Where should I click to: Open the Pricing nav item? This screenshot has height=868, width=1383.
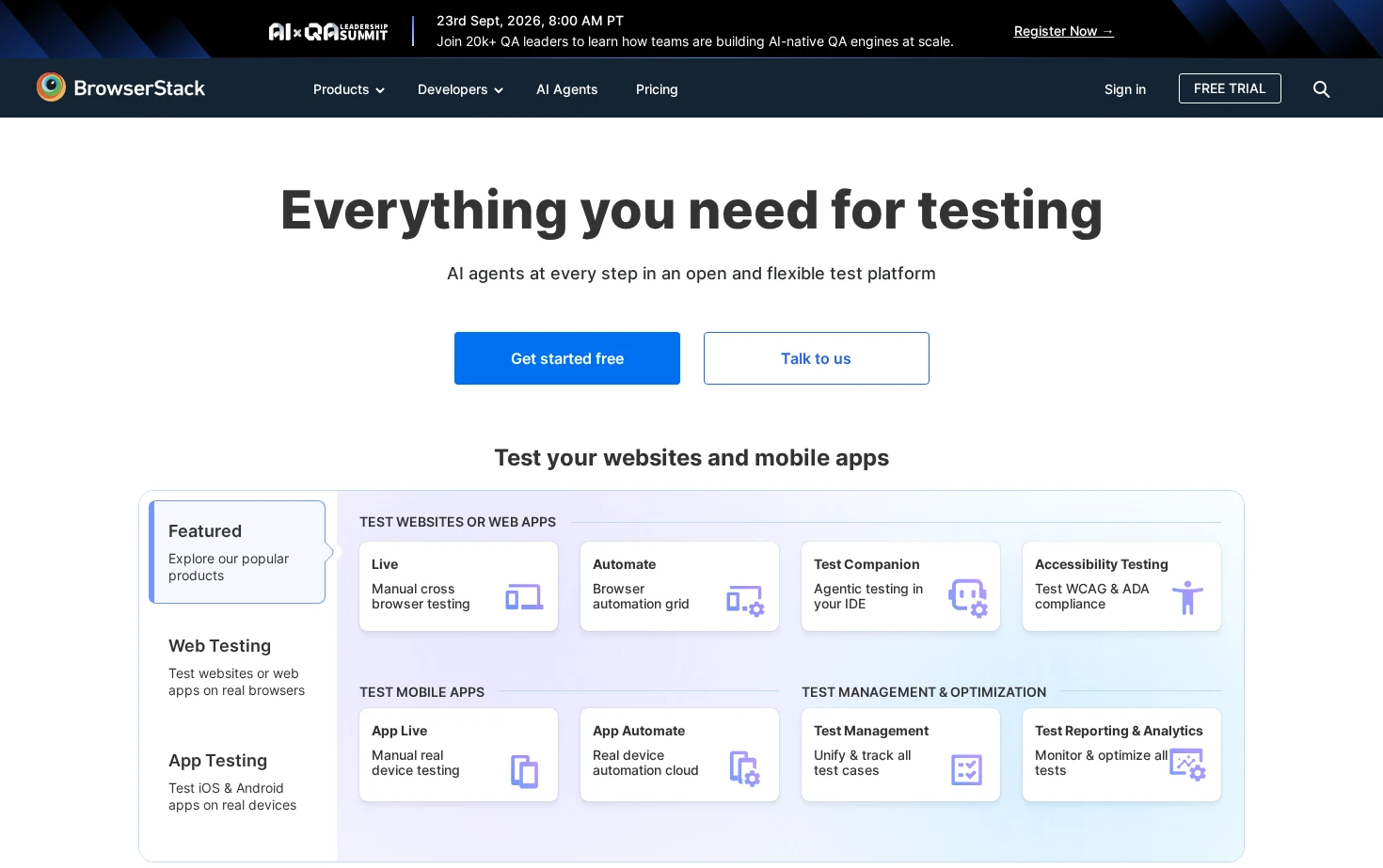(657, 89)
